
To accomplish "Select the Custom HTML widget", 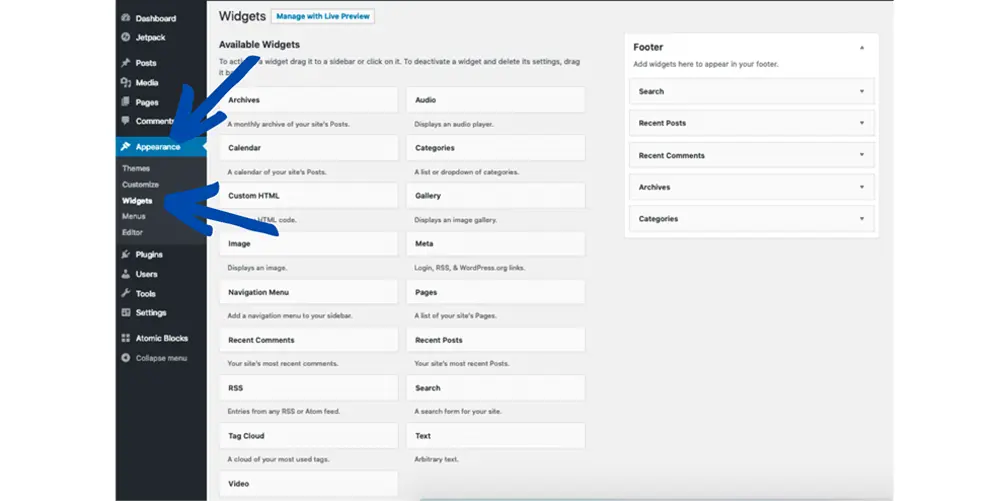I will (x=309, y=196).
